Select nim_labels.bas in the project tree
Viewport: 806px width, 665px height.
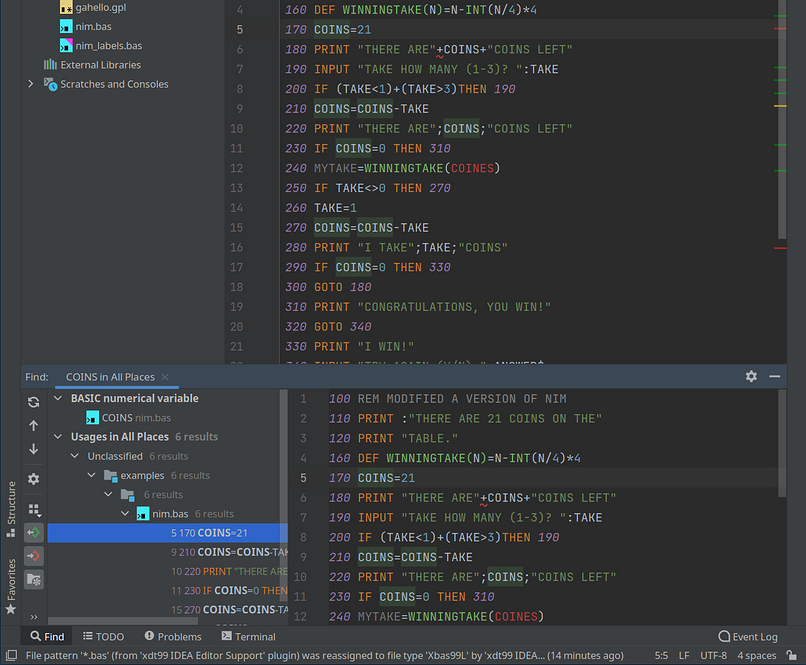tap(108, 46)
